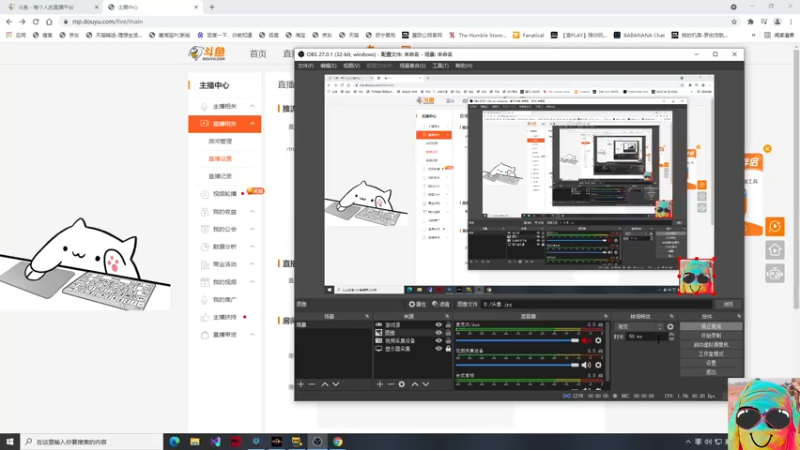800x450 pixels.
Task: Open Visual Studio from taskbar
Action: tap(215, 442)
